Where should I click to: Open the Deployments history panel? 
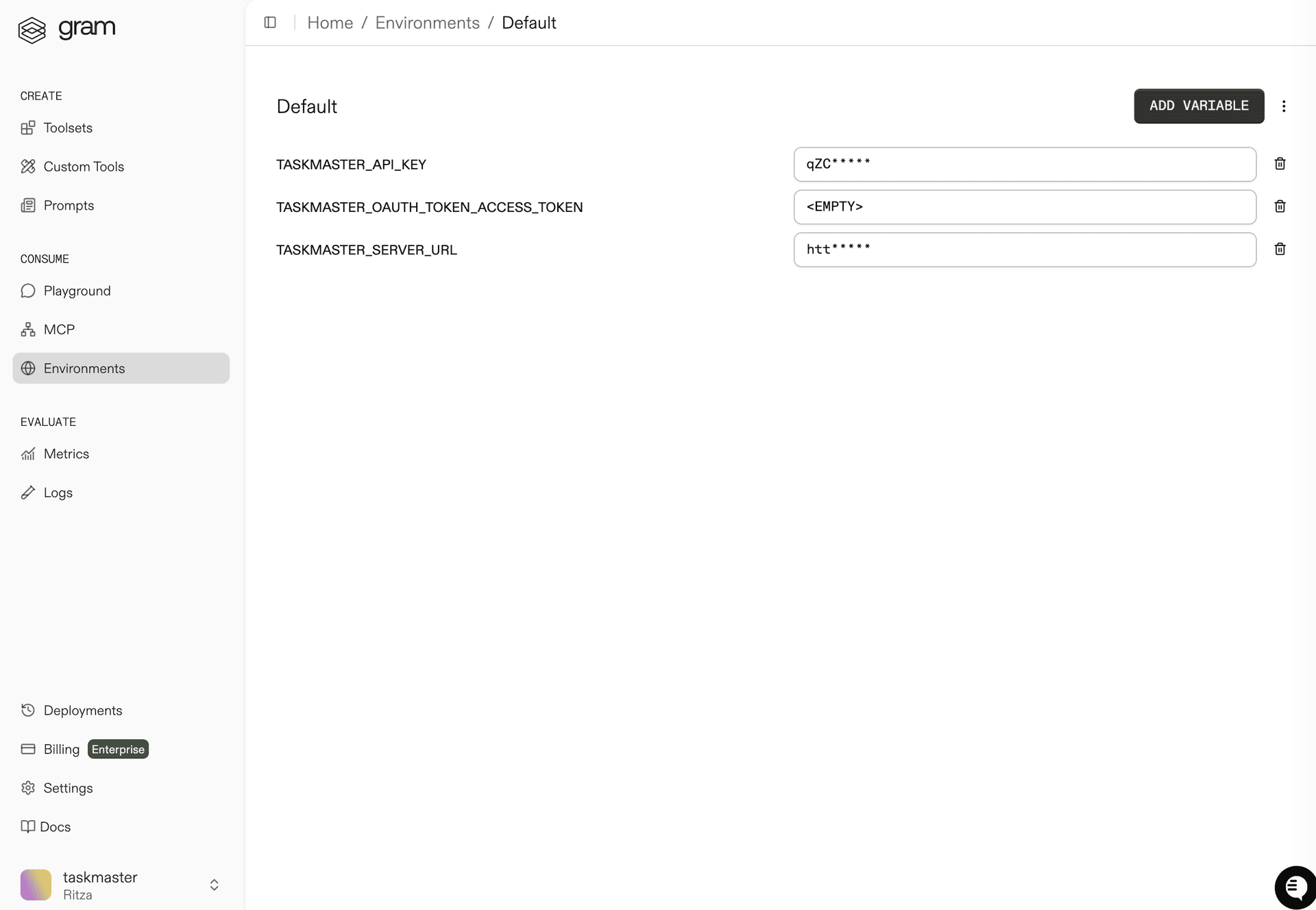[82, 710]
